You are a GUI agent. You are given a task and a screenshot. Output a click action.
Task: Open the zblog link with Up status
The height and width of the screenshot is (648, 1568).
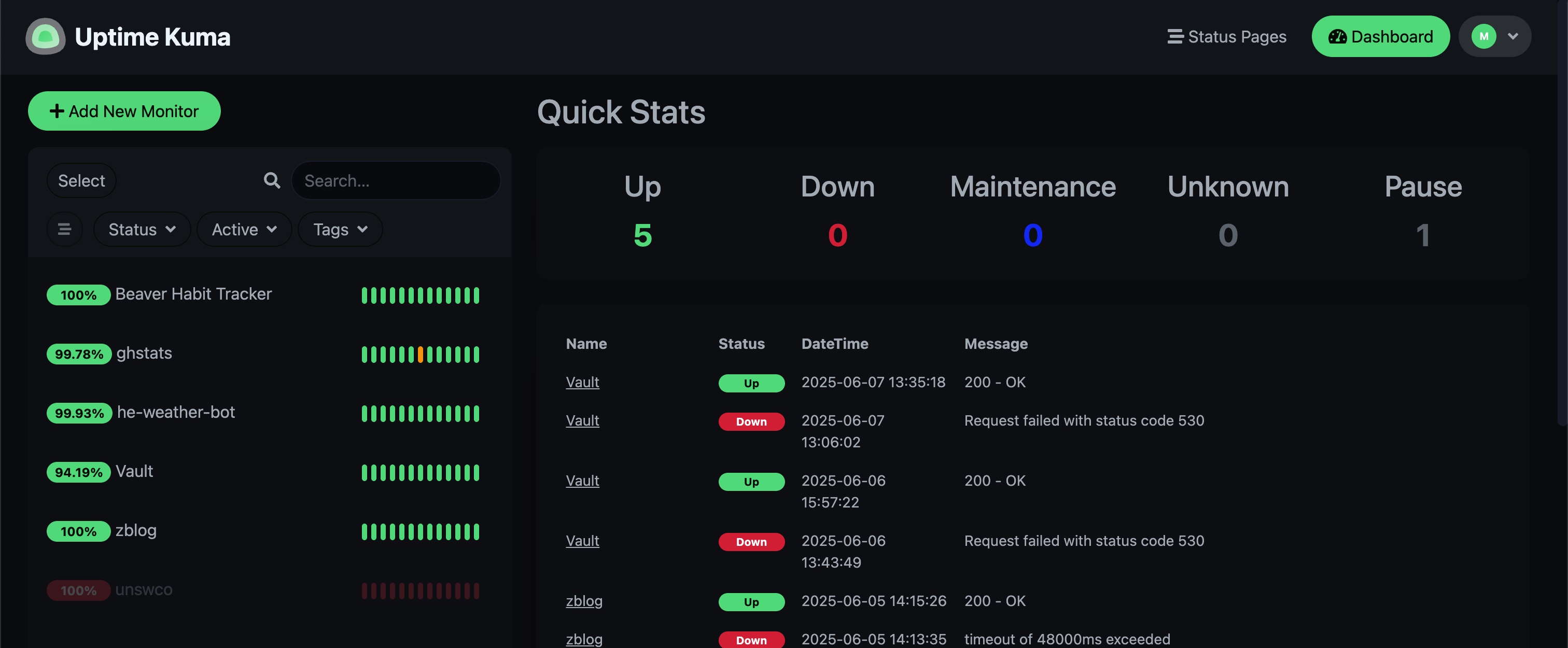(x=584, y=600)
